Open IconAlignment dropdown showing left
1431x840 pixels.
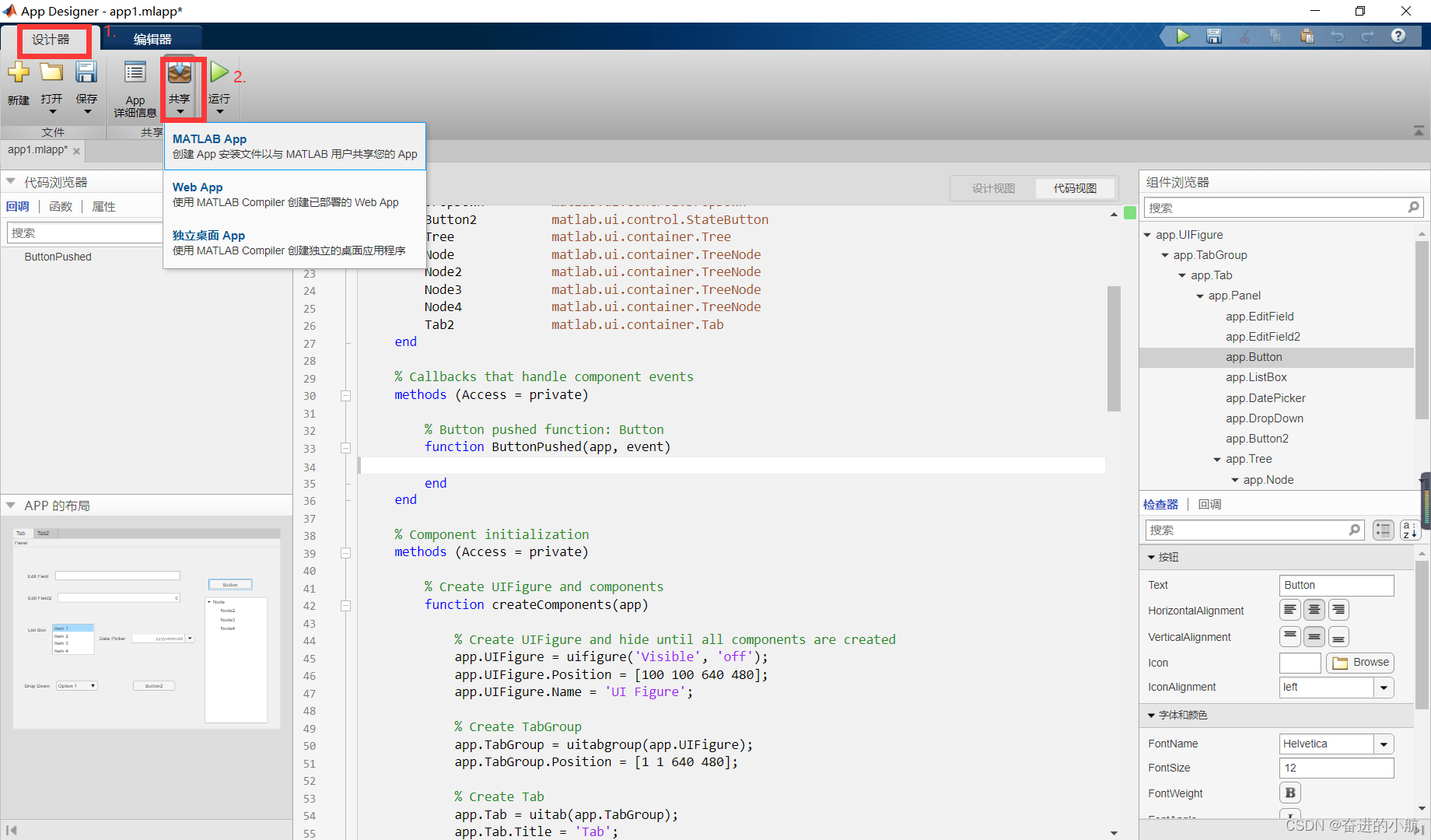coord(1384,688)
